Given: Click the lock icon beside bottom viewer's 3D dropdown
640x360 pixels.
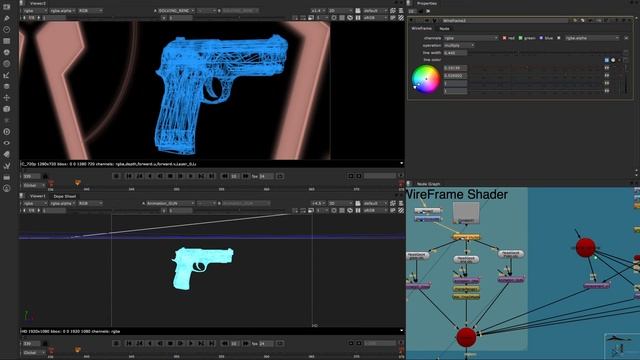Looking at the screenshot, I should pos(358,203).
